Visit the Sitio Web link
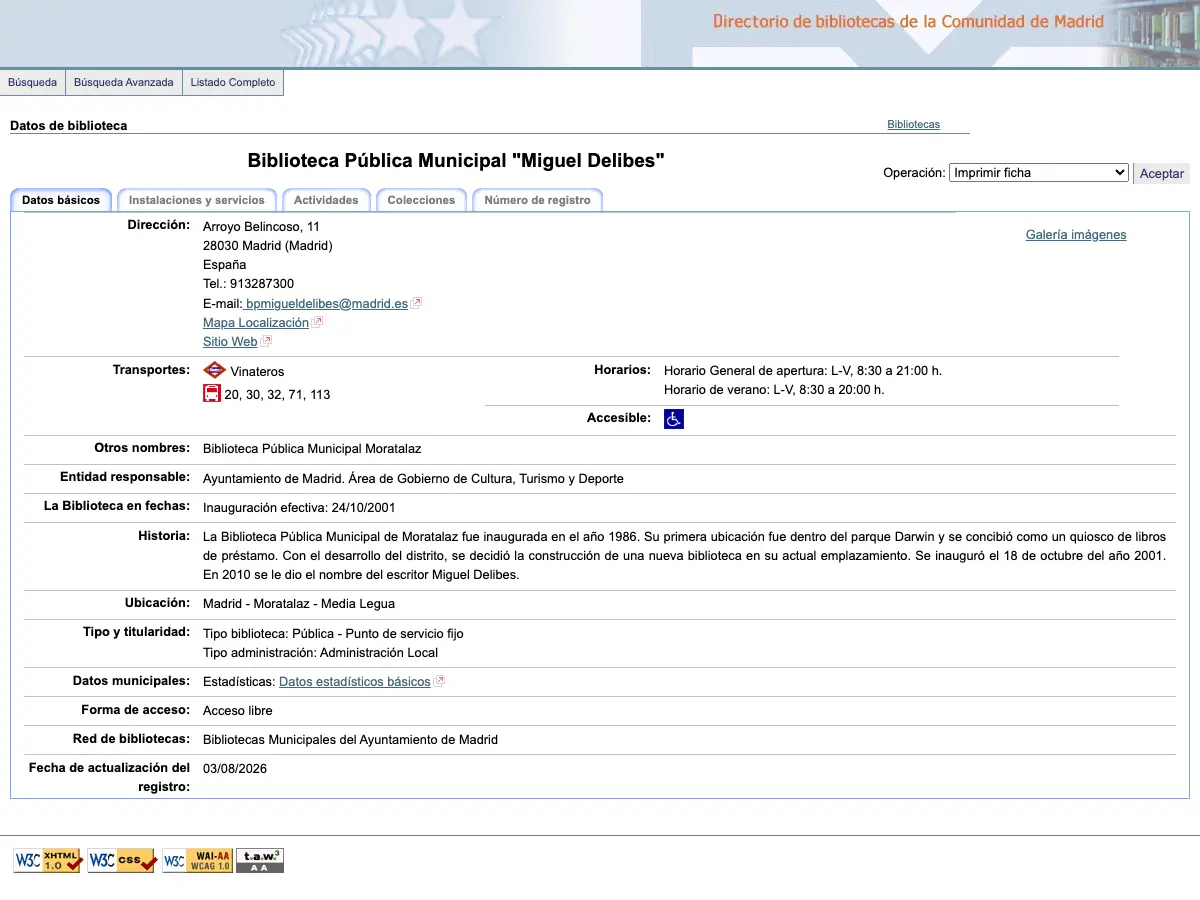This screenshot has height=900, width=1200. coord(230,341)
